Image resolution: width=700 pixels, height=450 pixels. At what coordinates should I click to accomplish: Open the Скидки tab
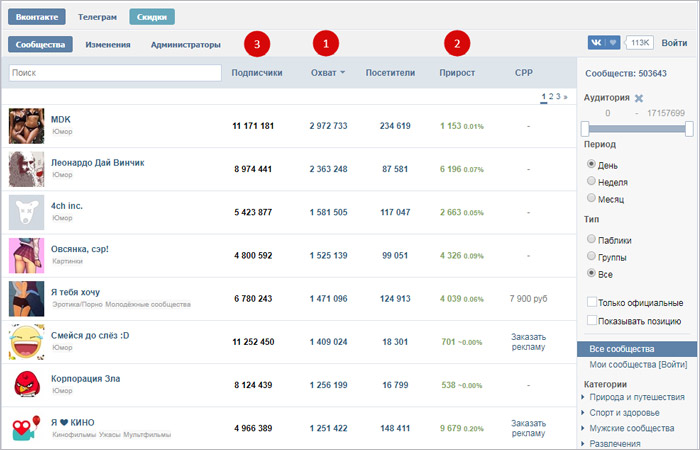152,17
